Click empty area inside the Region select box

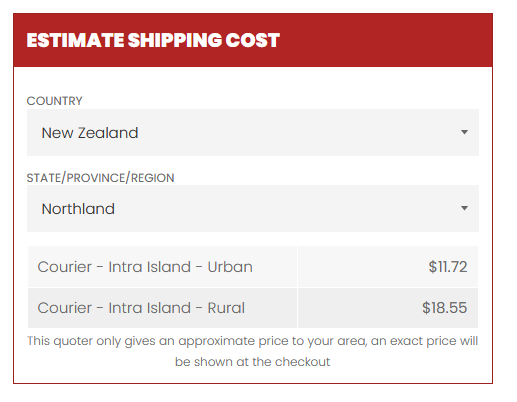[x=287, y=208]
